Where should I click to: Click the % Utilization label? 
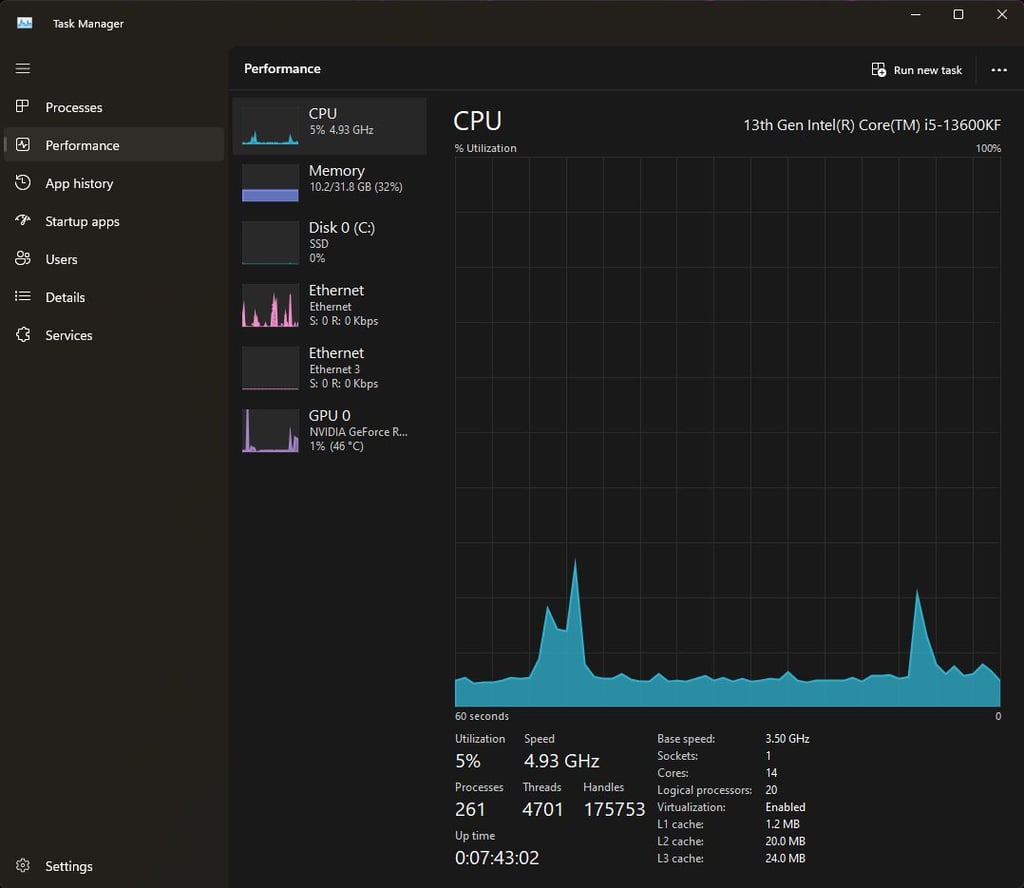(485, 148)
